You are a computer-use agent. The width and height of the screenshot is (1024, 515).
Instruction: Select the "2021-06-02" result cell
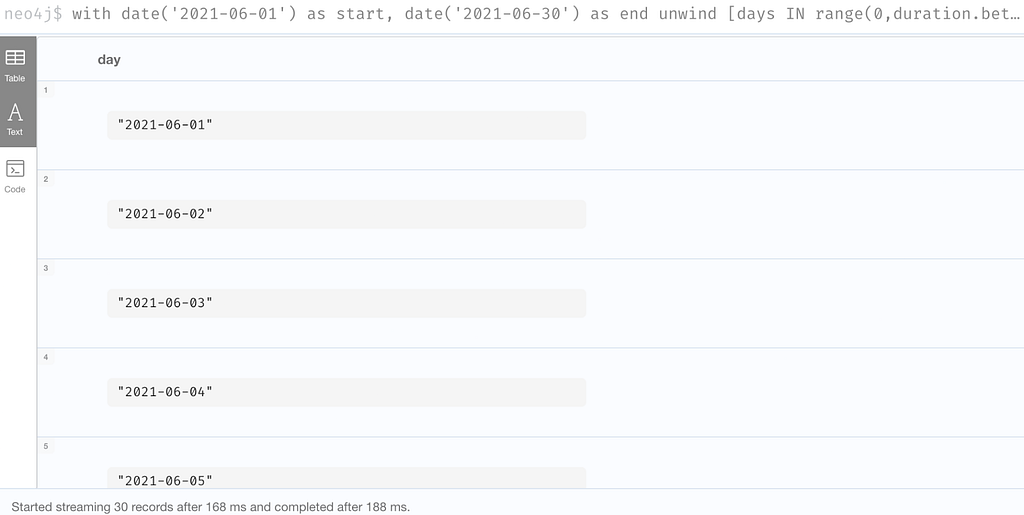(346, 214)
